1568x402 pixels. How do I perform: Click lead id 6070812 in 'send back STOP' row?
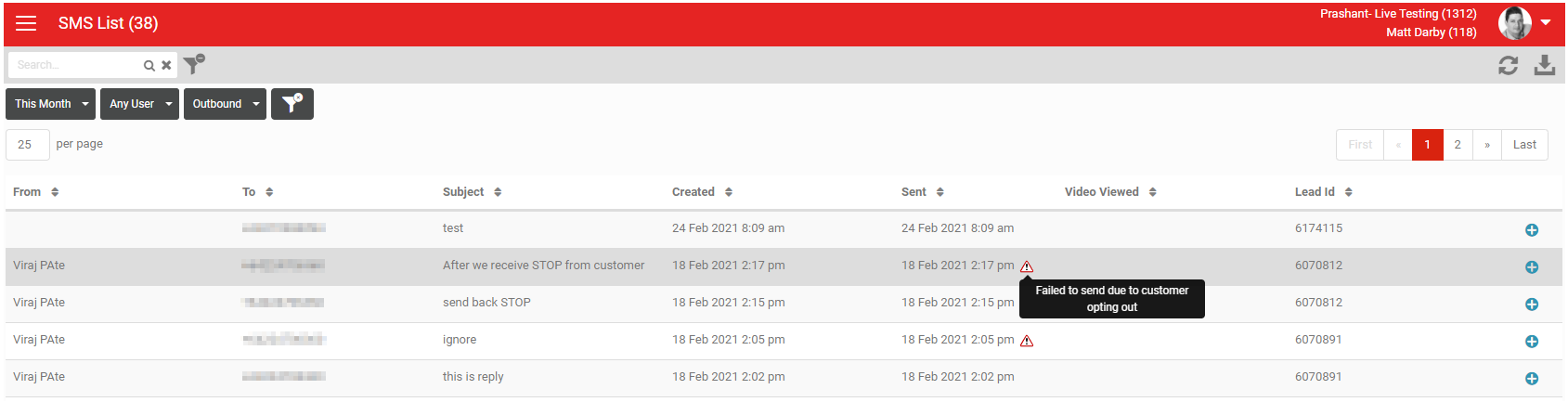click(1318, 303)
